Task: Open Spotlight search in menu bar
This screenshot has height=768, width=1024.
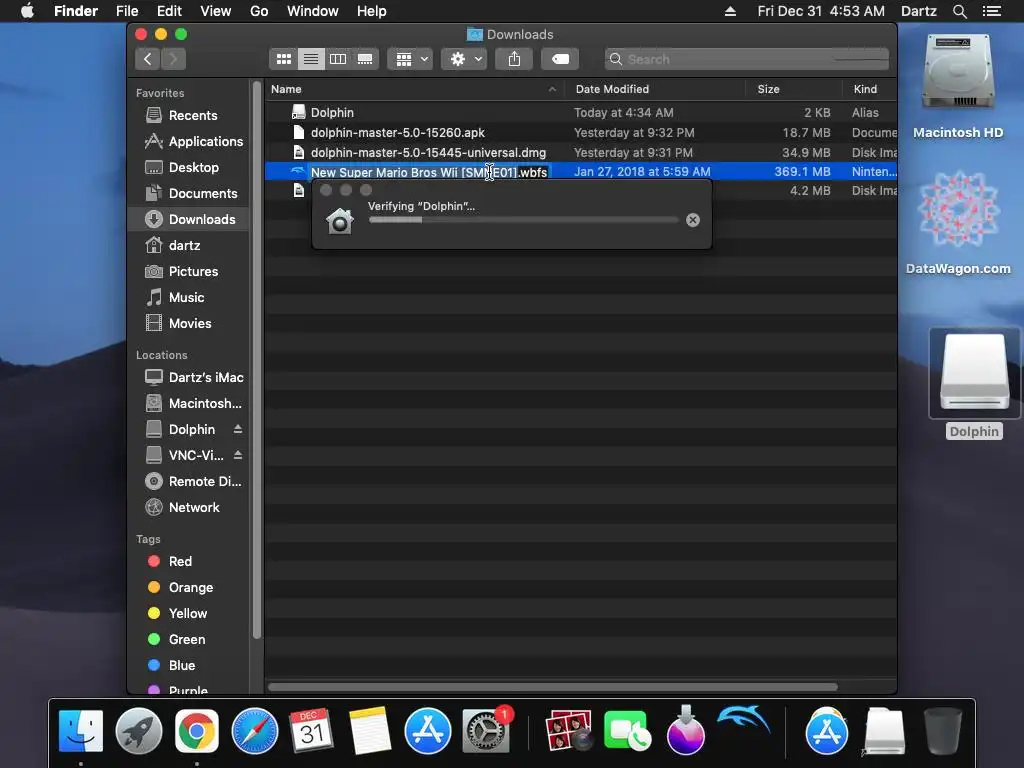Action: [959, 11]
